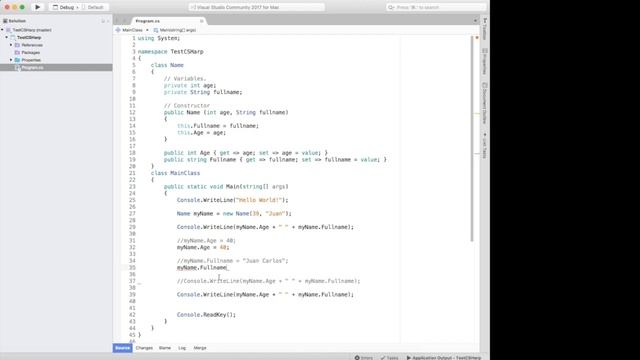Open the Application Output pad
640x360 pixels.
tap(444, 358)
